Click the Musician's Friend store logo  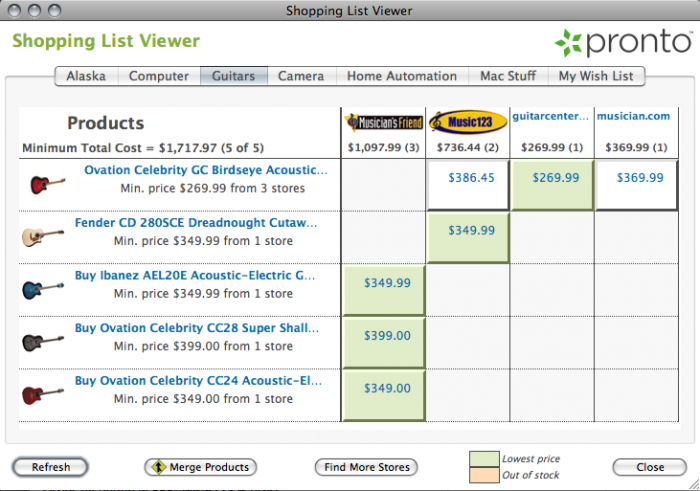pyautogui.click(x=384, y=122)
